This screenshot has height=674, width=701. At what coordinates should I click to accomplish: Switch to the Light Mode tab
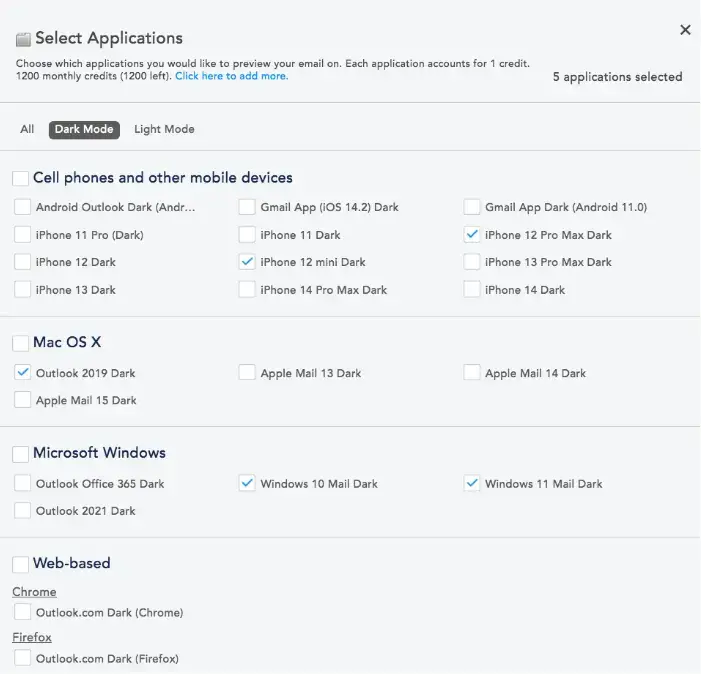[x=164, y=129]
